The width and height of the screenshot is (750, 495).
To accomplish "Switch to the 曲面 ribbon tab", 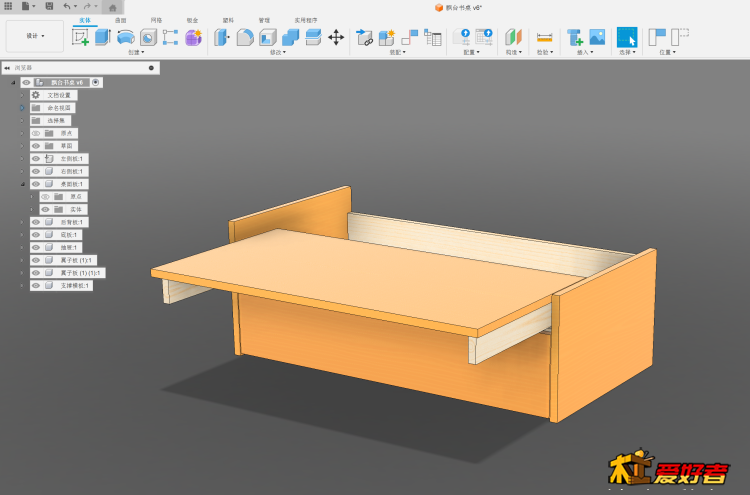I will [x=120, y=19].
